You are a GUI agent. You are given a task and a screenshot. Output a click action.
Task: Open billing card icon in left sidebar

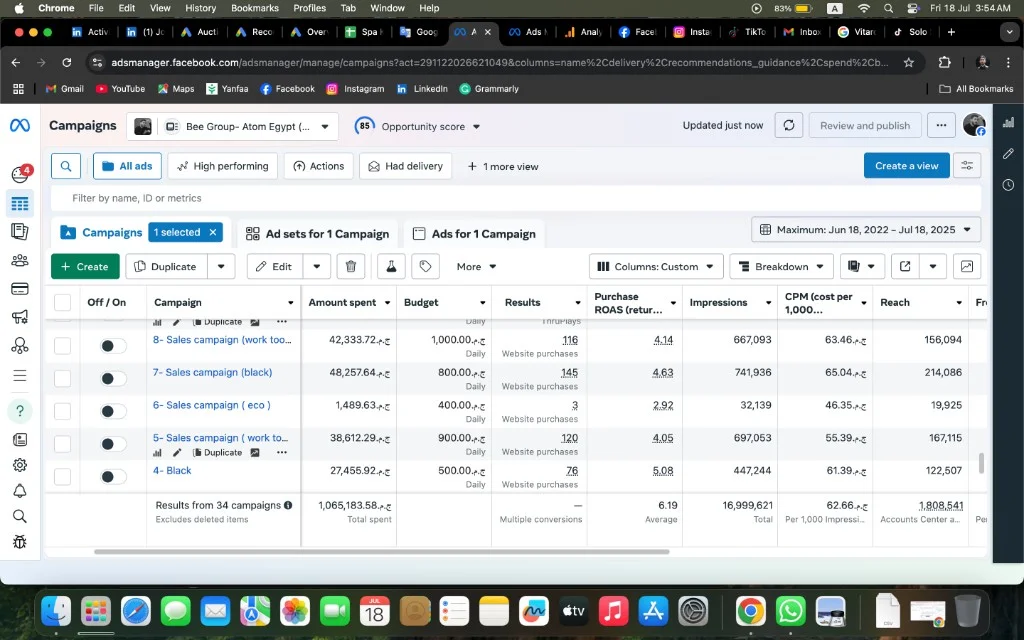tap(20, 289)
